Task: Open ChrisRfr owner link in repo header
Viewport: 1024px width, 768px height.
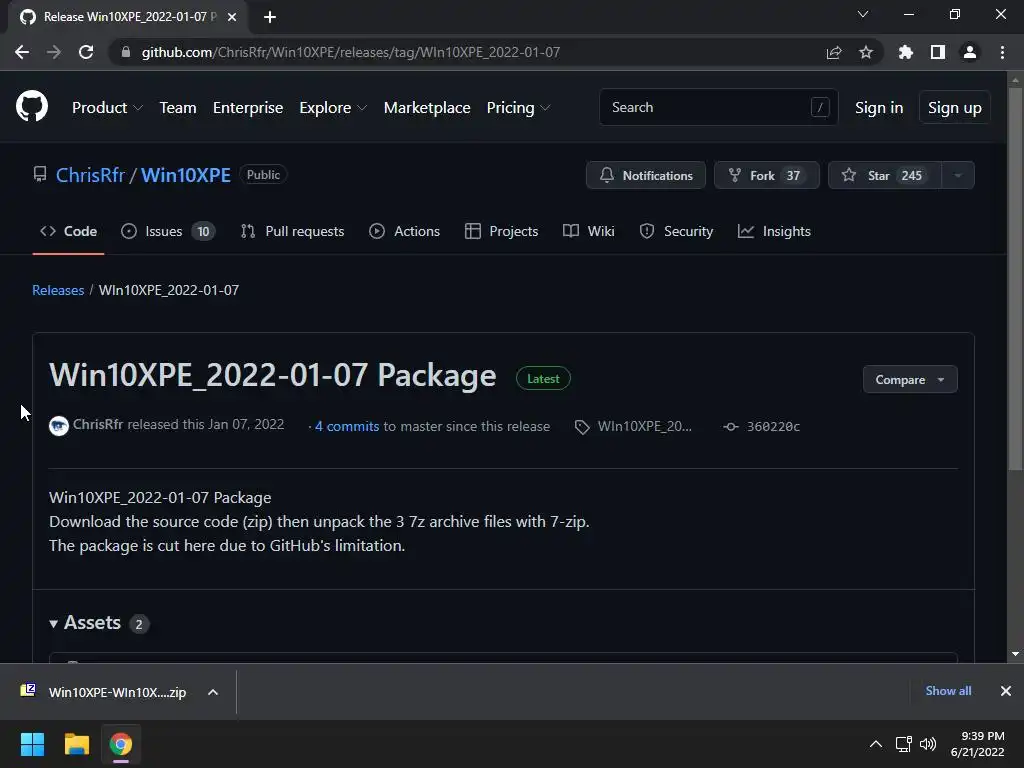Action: (x=90, y=175)
